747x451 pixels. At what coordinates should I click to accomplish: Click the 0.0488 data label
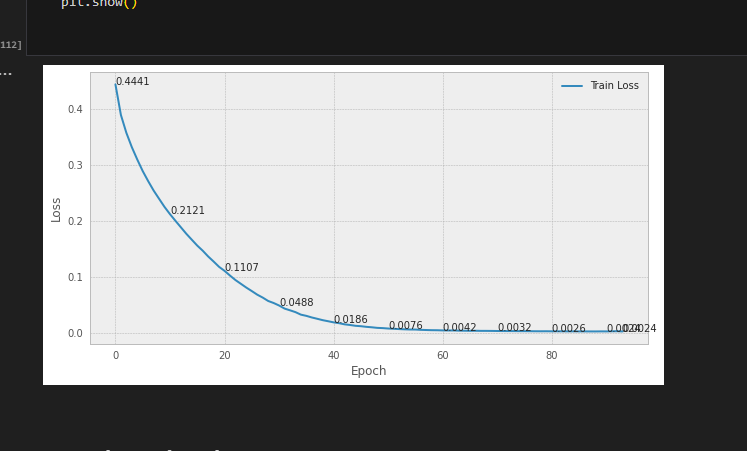296,302
